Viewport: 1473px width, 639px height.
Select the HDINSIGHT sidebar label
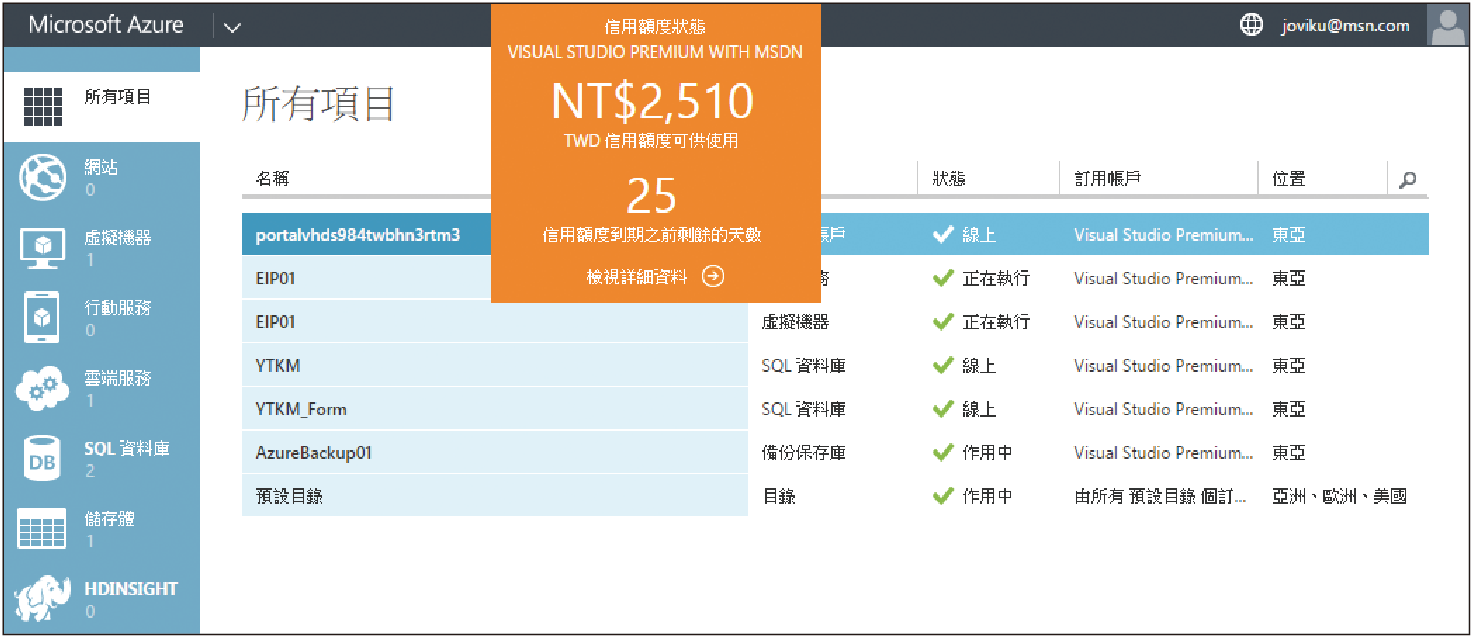pos(131,589)
